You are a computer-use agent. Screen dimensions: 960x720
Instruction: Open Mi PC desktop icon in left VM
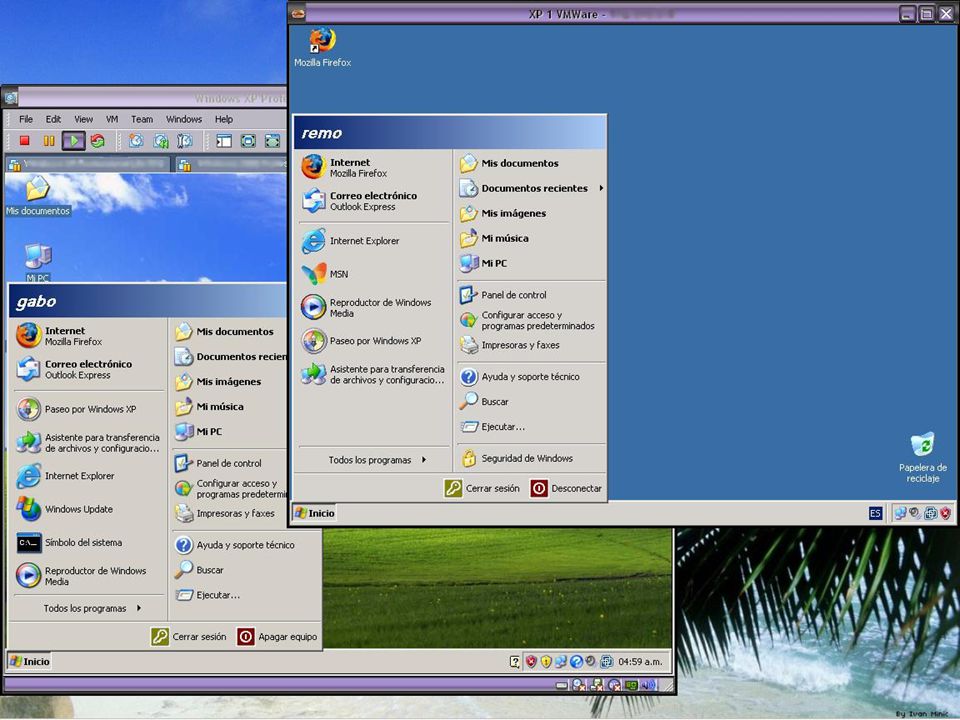(38, 263)
